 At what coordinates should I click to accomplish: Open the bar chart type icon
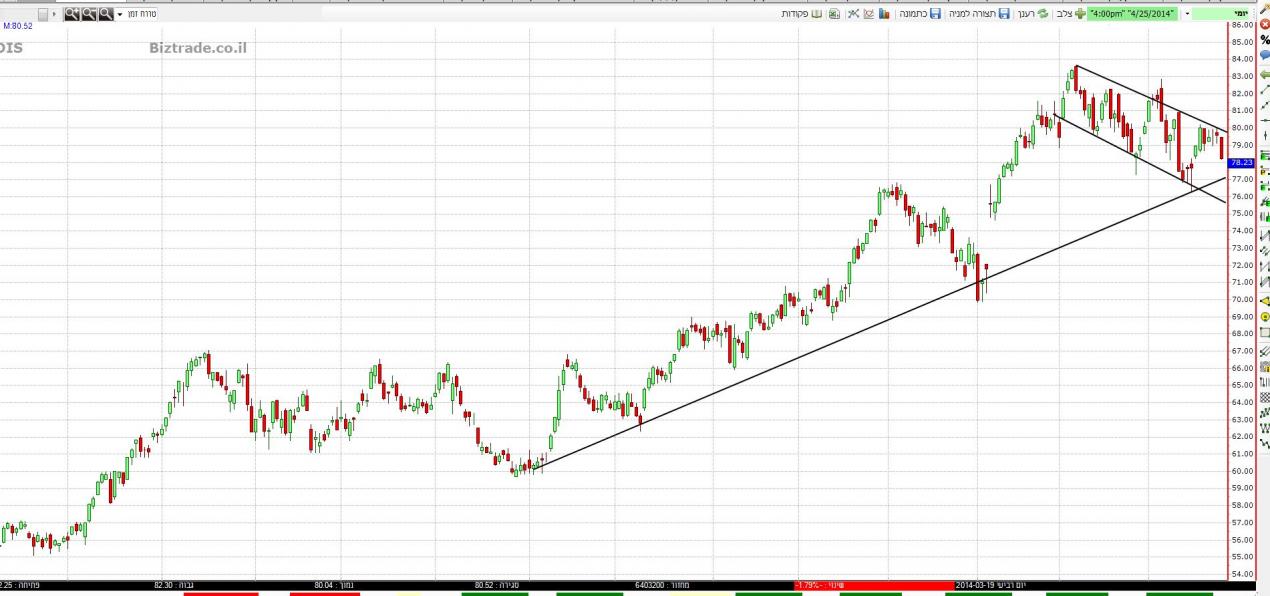884,14
